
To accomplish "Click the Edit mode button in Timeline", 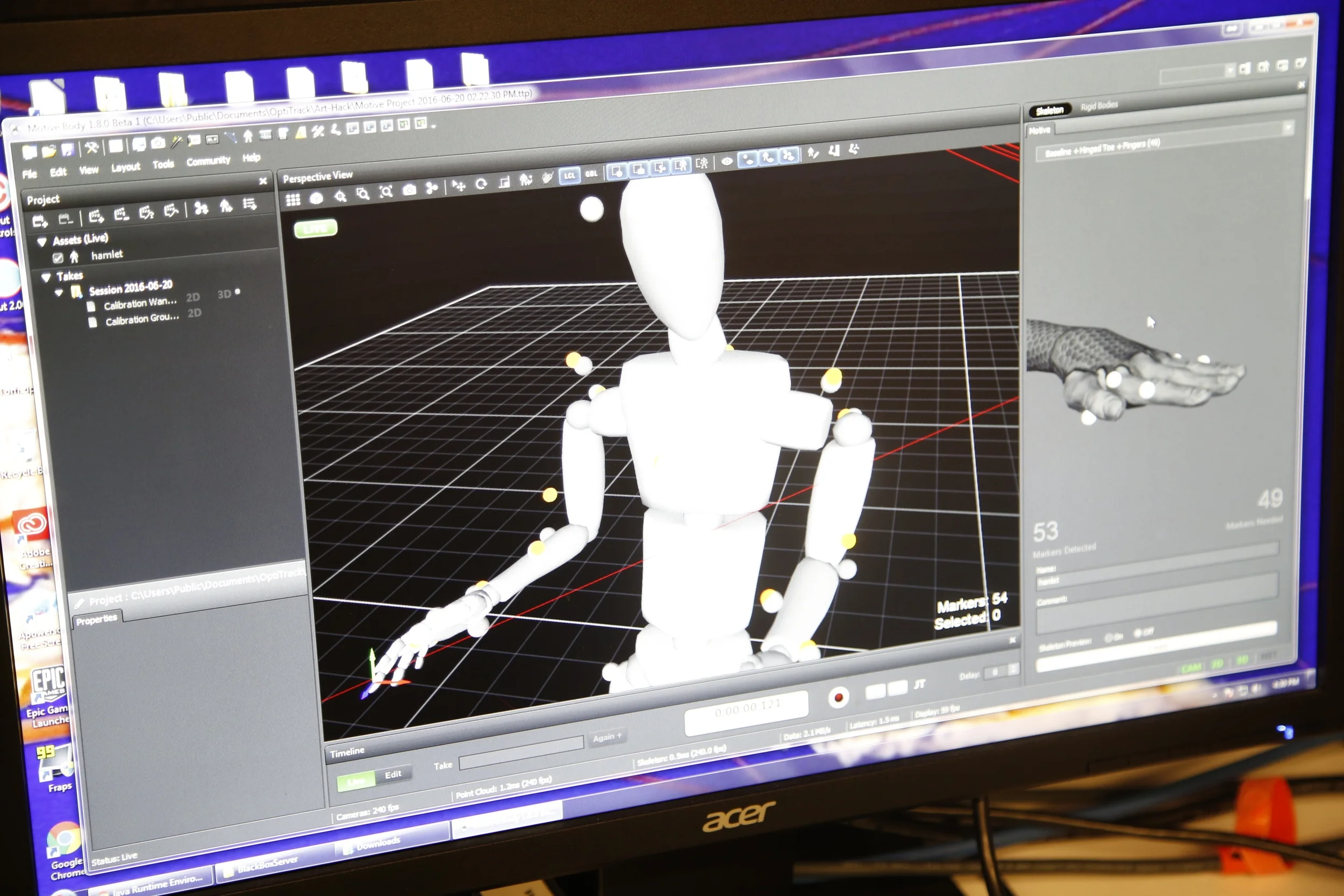I will point(392,775).
